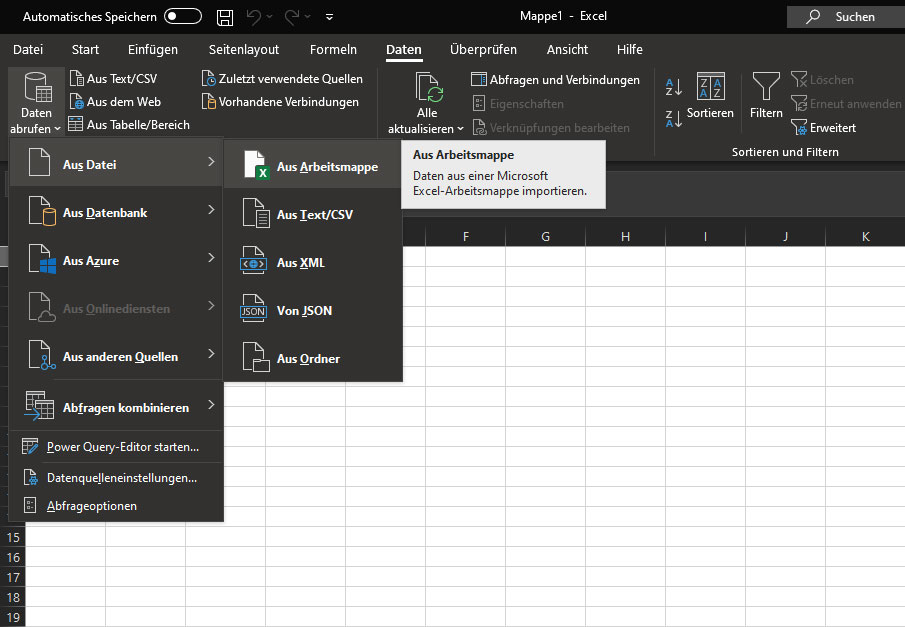
Task: Click the Zuletzt verwendete Quellen icon
Action: (208, 79)
